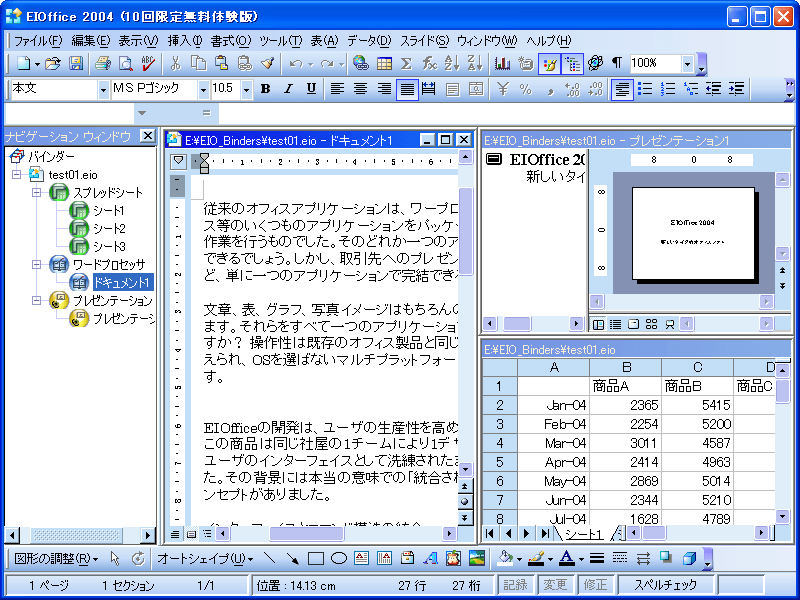
Task: Select the Arrow drawing tool
Action: 292,558
